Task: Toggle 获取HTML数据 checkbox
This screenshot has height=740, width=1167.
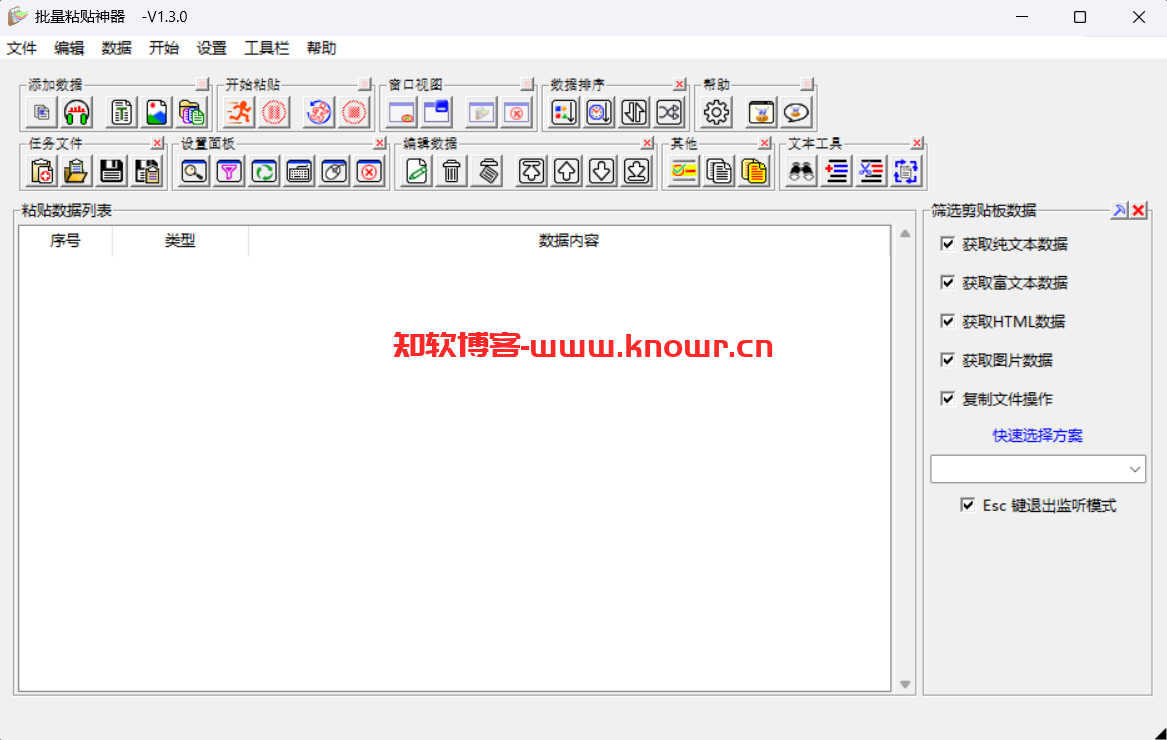Action: (947, 321)
